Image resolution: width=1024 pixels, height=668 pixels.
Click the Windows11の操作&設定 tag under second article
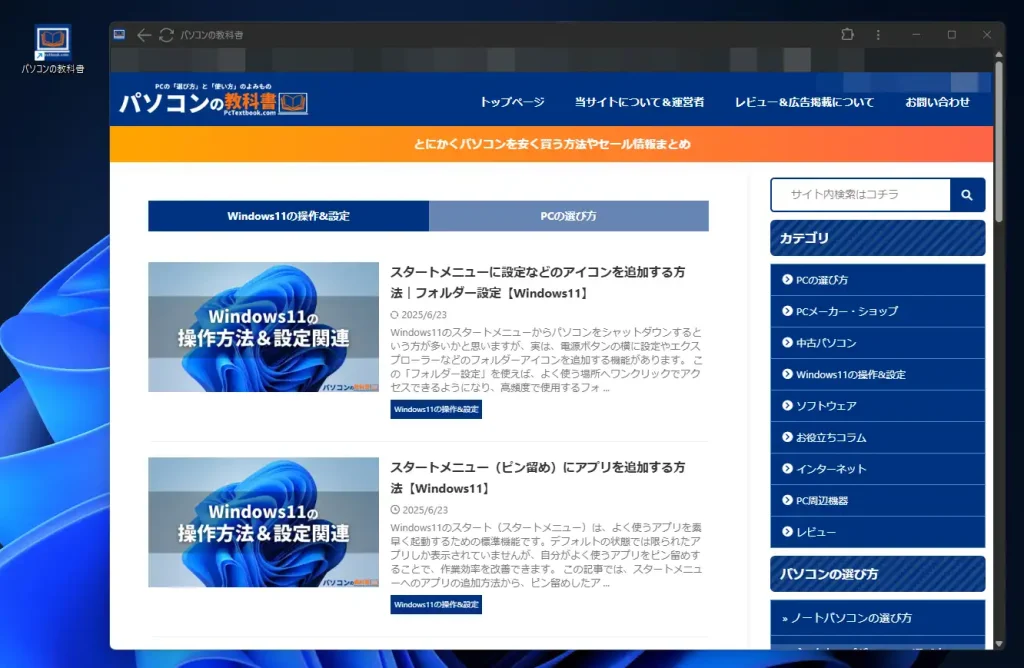436,605
